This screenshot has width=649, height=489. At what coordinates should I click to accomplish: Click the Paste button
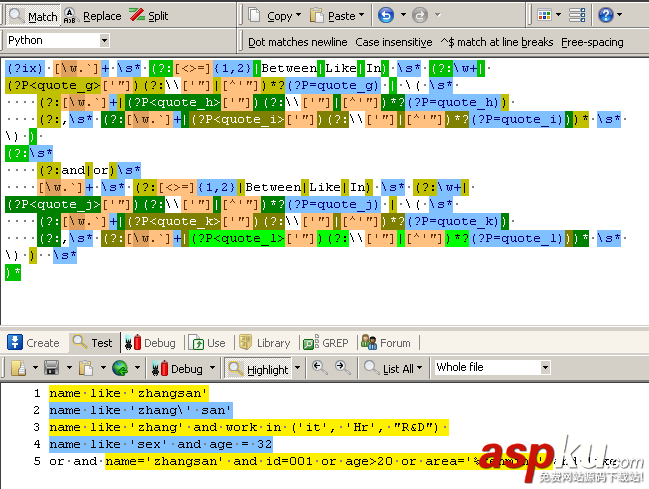[333, 16]
